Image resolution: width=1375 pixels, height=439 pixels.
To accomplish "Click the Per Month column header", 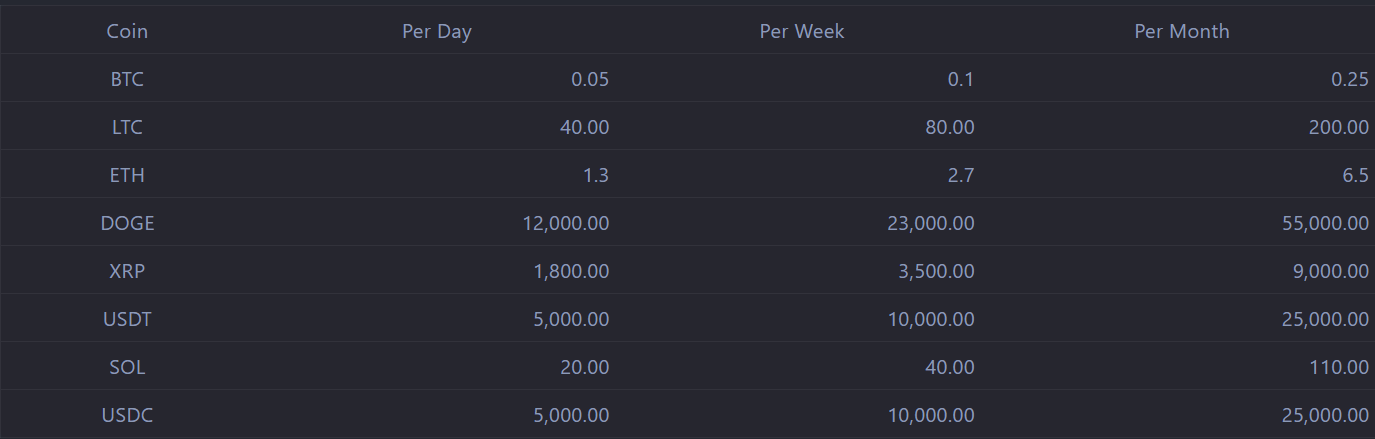I will [1182, 31].
